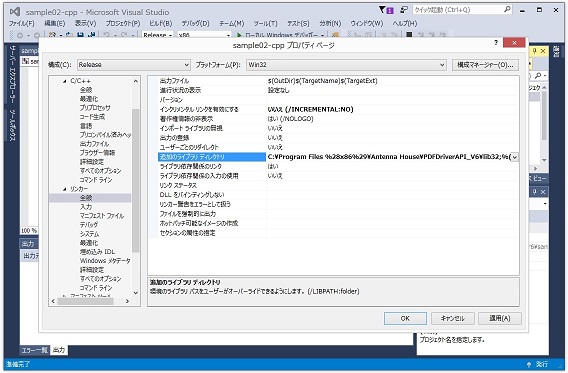Image resolution: width=568 pixels, height=373 pixels.
Task: Click the はい (/NOLOGO) value
Action: (290, 119)
